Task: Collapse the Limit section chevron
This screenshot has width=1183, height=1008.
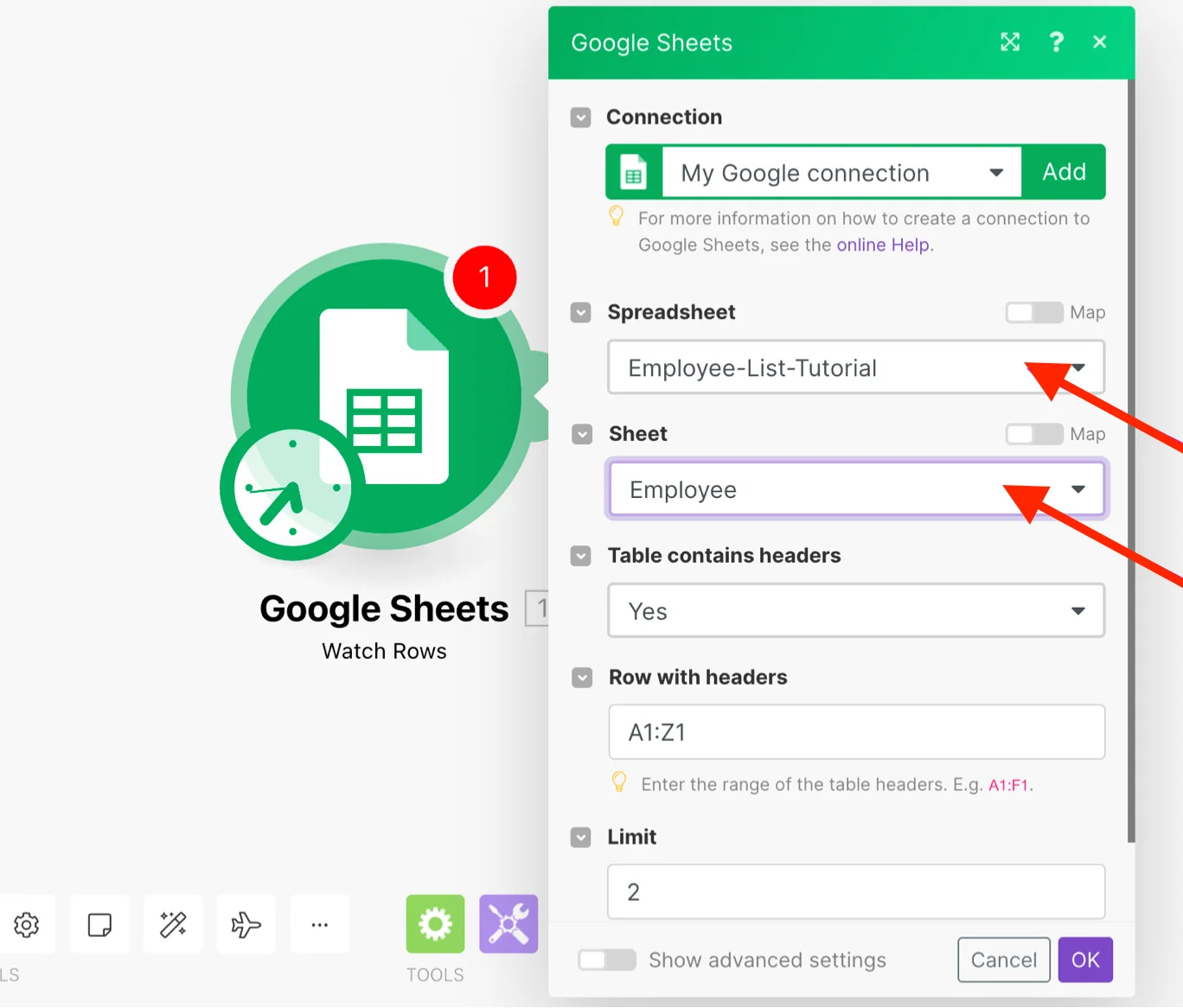Action: 581,837
